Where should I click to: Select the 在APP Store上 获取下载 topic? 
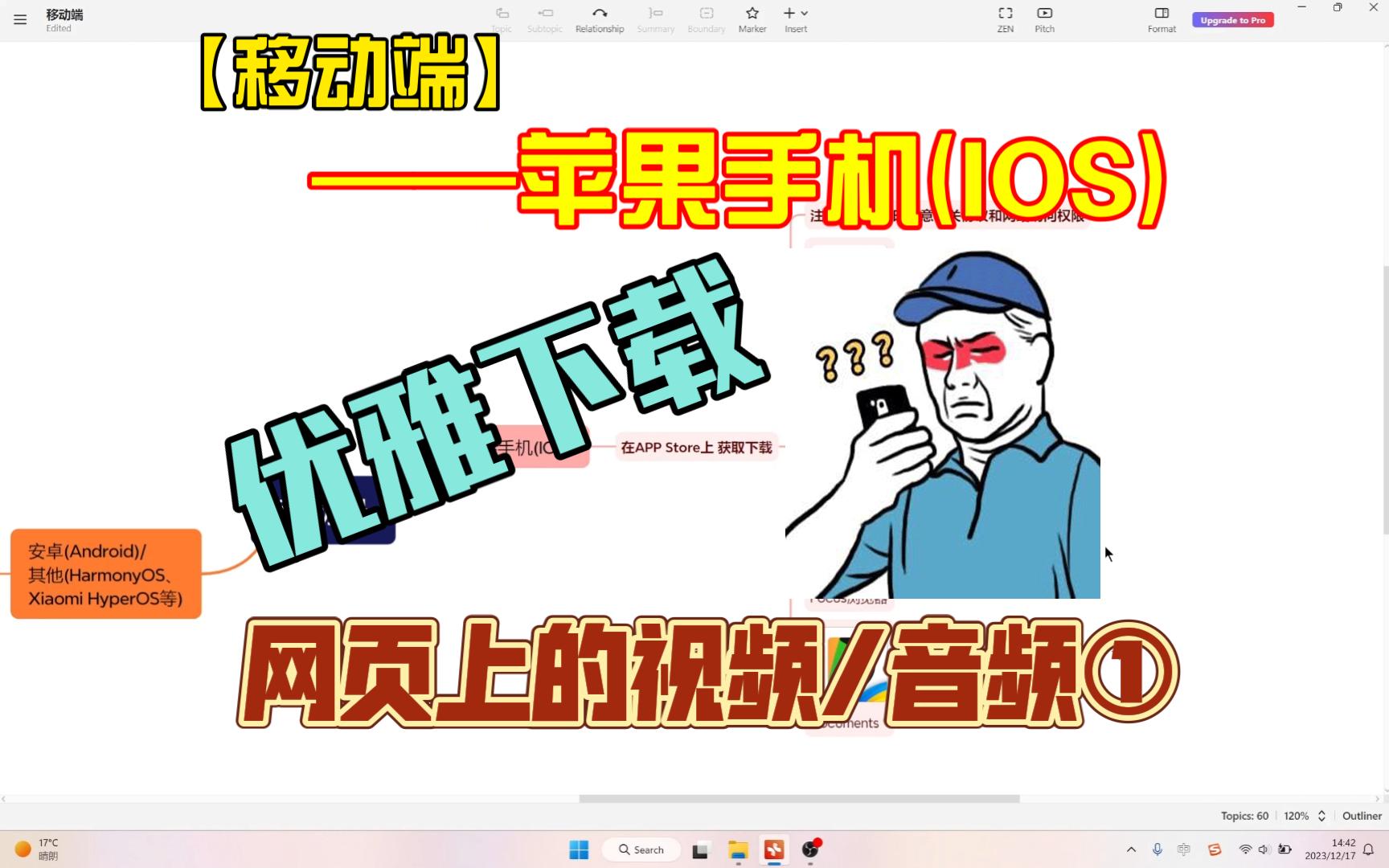[696, 448]
